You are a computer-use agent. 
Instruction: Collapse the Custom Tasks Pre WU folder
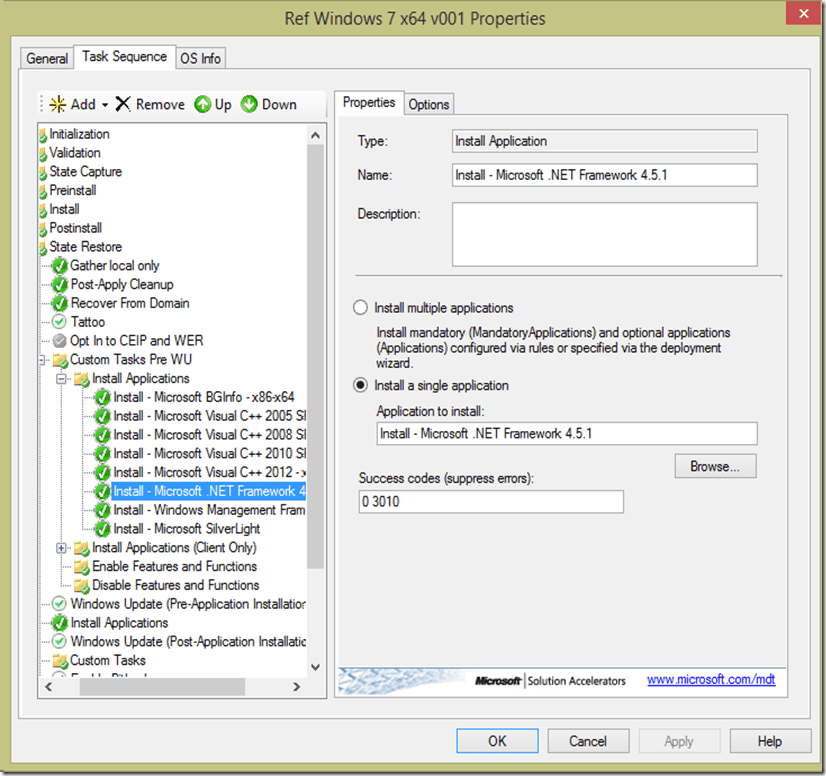coord(42,360)
